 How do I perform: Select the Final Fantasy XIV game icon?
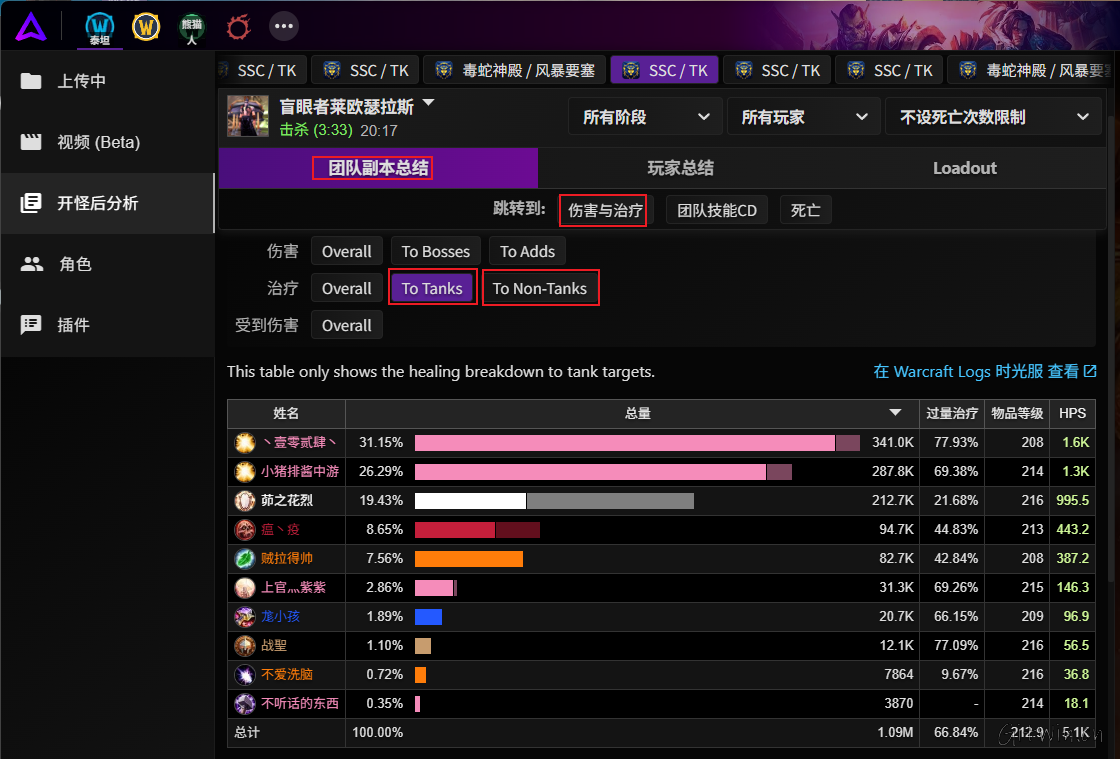pos(237,27)
